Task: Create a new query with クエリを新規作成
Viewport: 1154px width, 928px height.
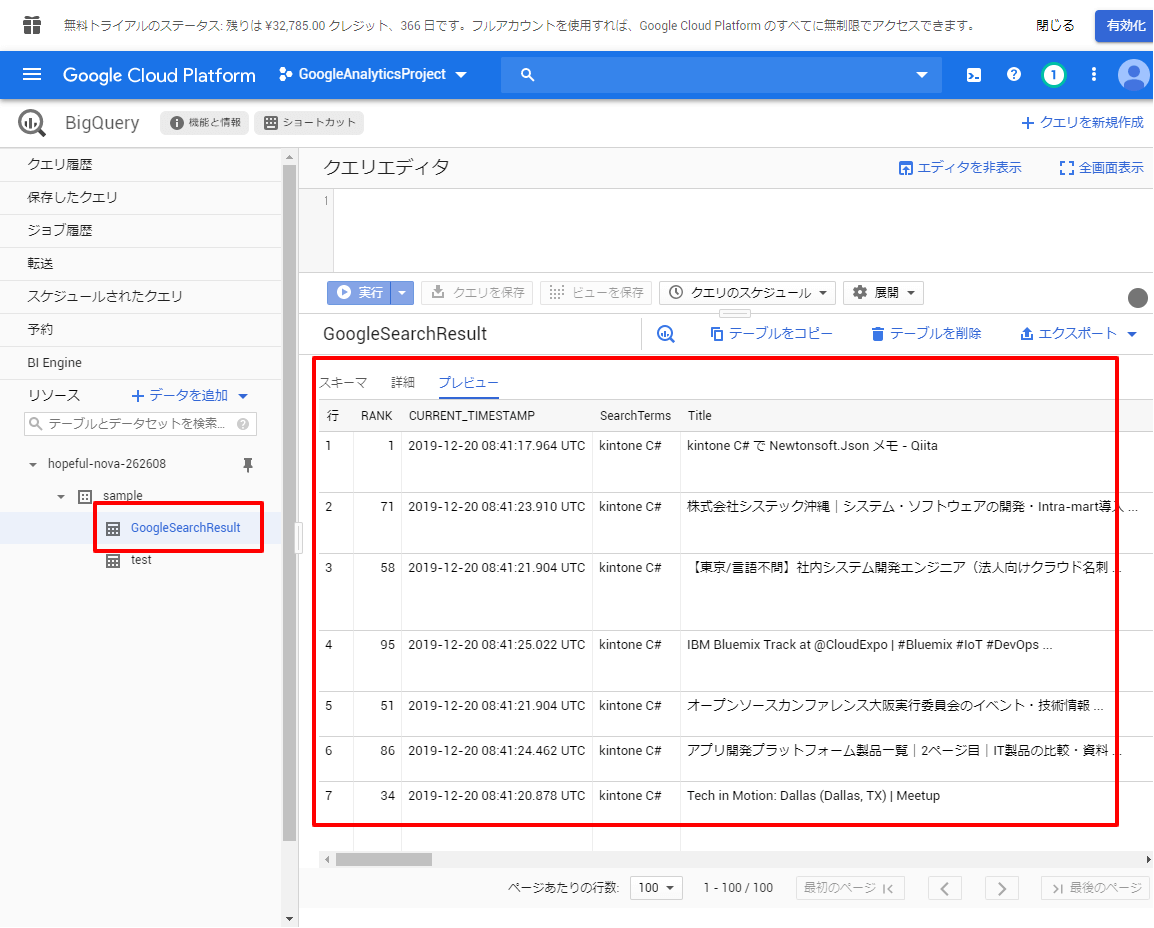Action: tap(1082, 123)
